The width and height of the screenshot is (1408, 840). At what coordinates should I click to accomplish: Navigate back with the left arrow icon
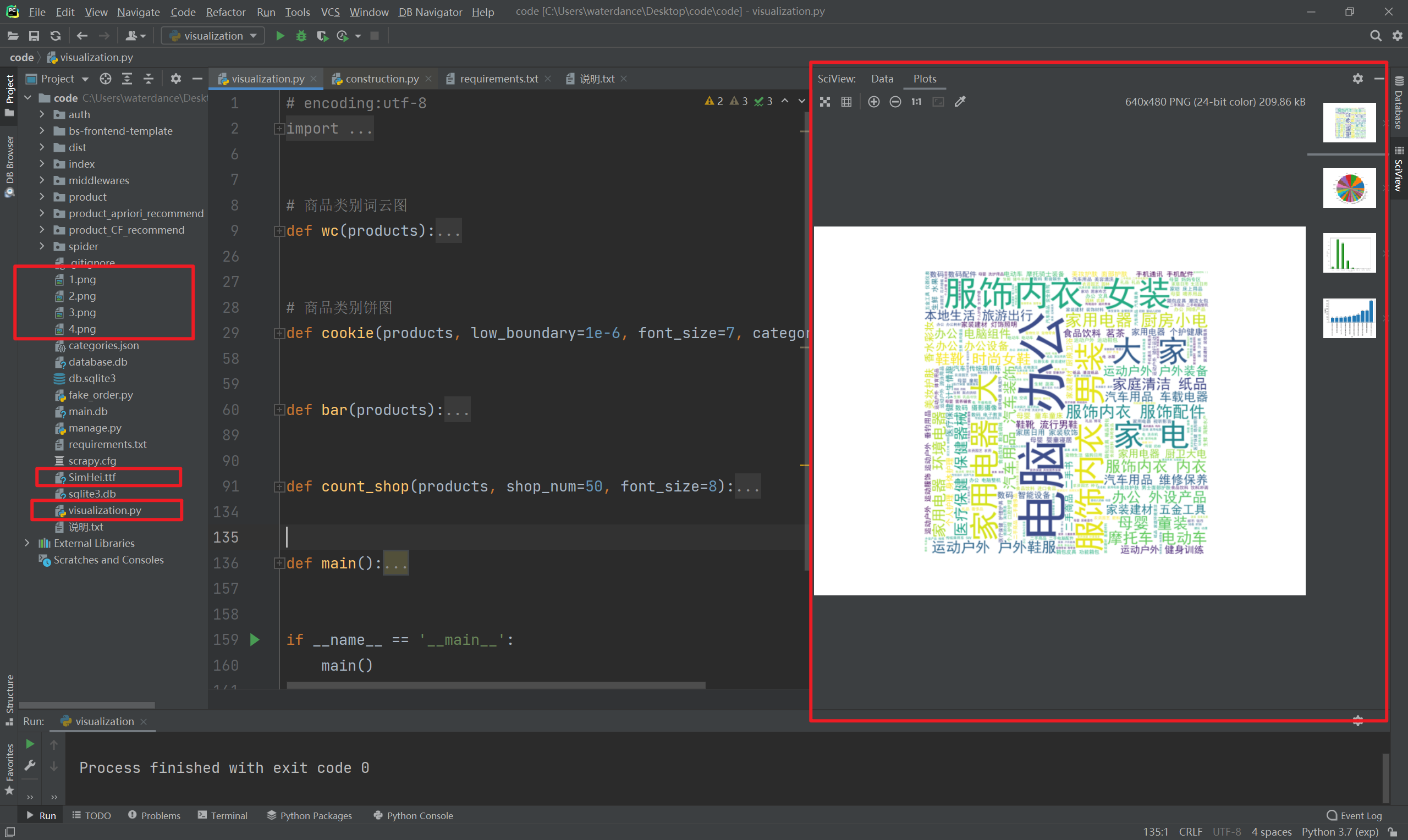(82, 36)
